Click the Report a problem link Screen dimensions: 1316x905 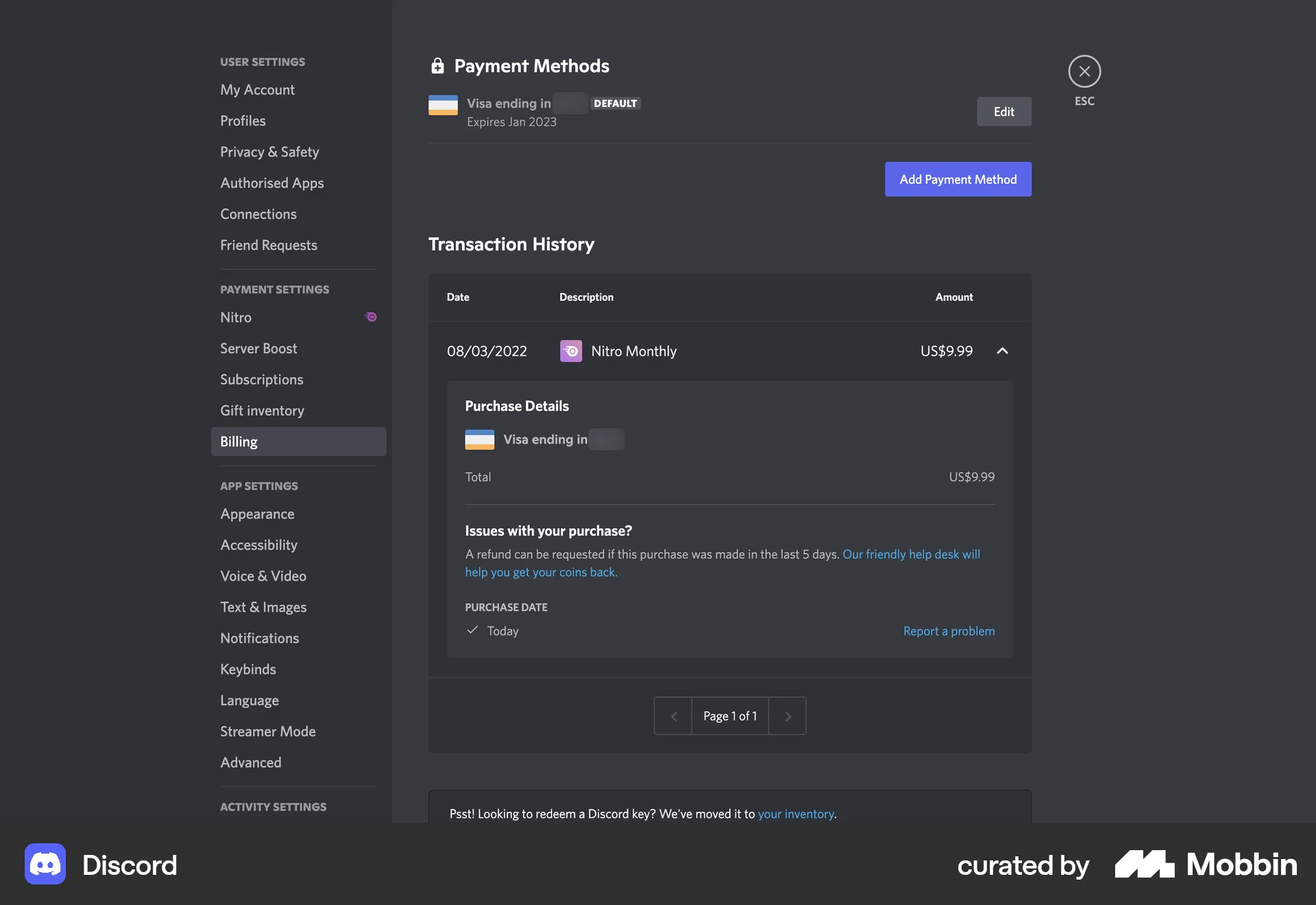click(949, 631)
